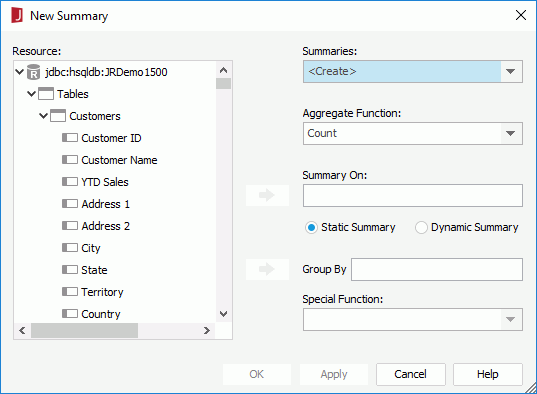
Task: Click the Country field icon
Action: tap(70, 313)
